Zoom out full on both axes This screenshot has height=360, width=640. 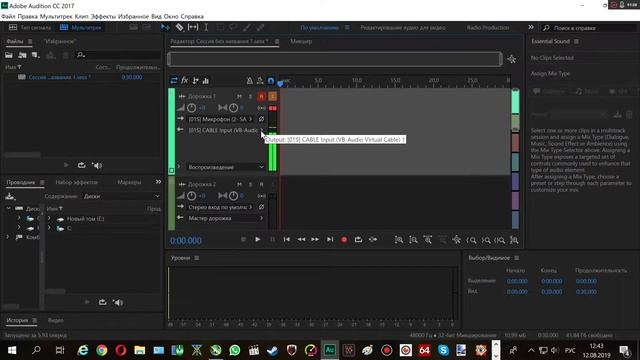point(456,240)
